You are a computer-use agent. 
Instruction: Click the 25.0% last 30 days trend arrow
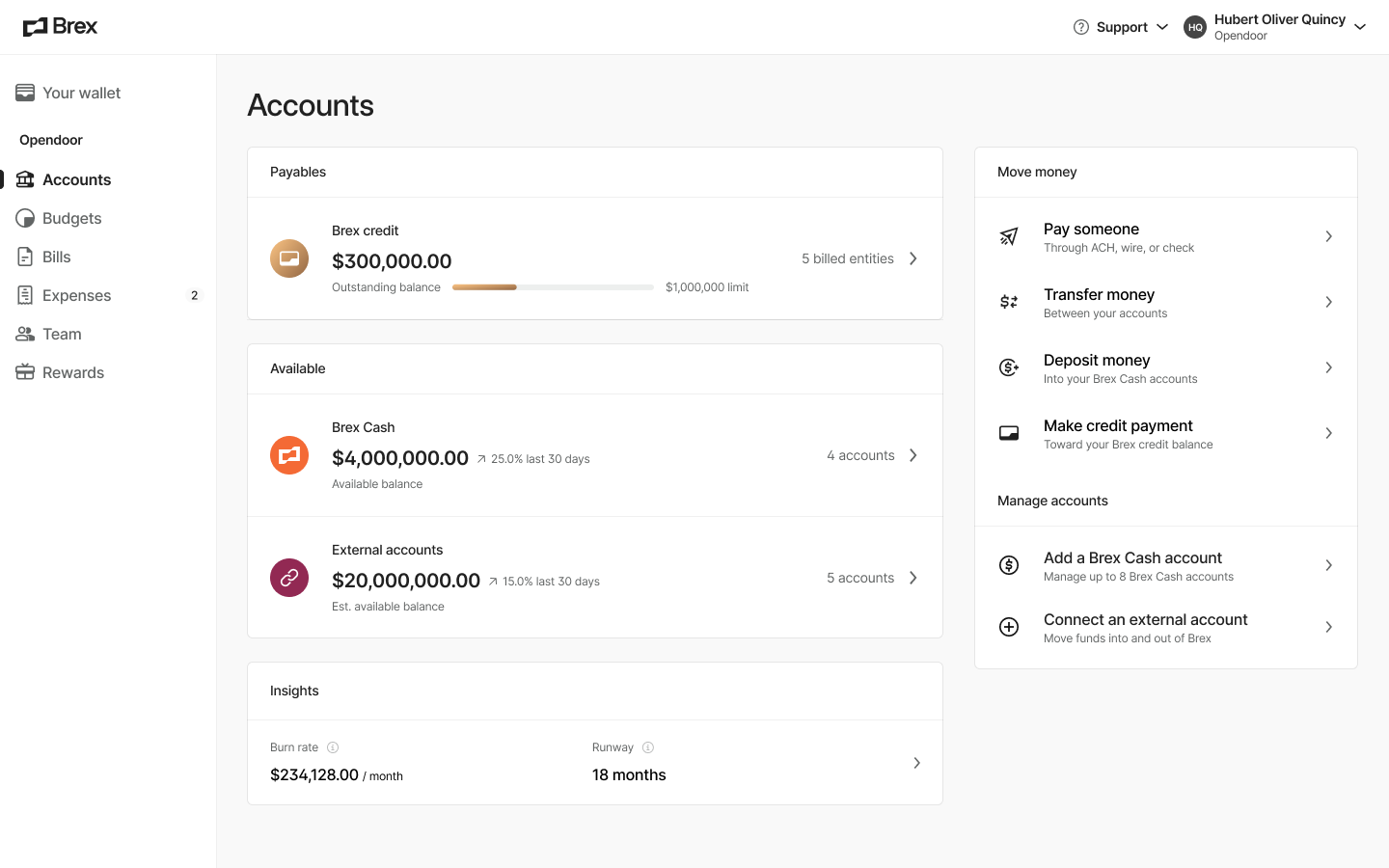(481, 459)
